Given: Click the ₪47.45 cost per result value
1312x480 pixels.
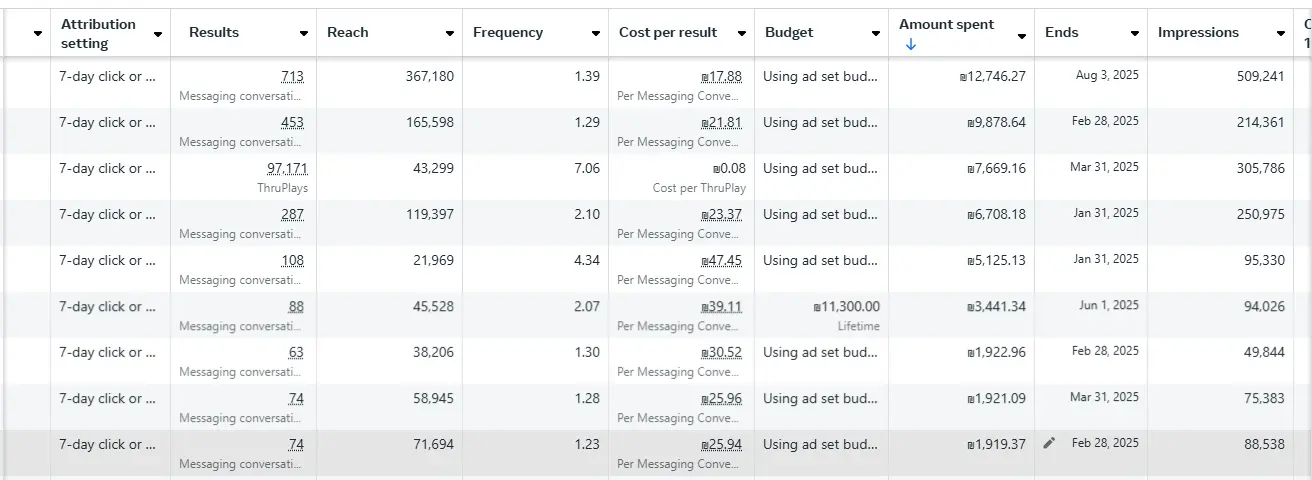Looking at the screenshot, I should (722, 261).
